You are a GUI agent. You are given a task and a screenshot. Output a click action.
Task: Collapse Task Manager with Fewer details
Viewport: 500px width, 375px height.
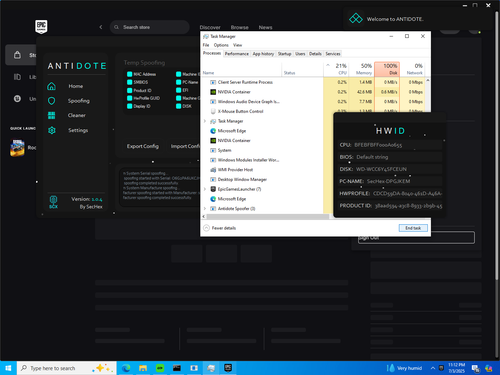[219, 228]
